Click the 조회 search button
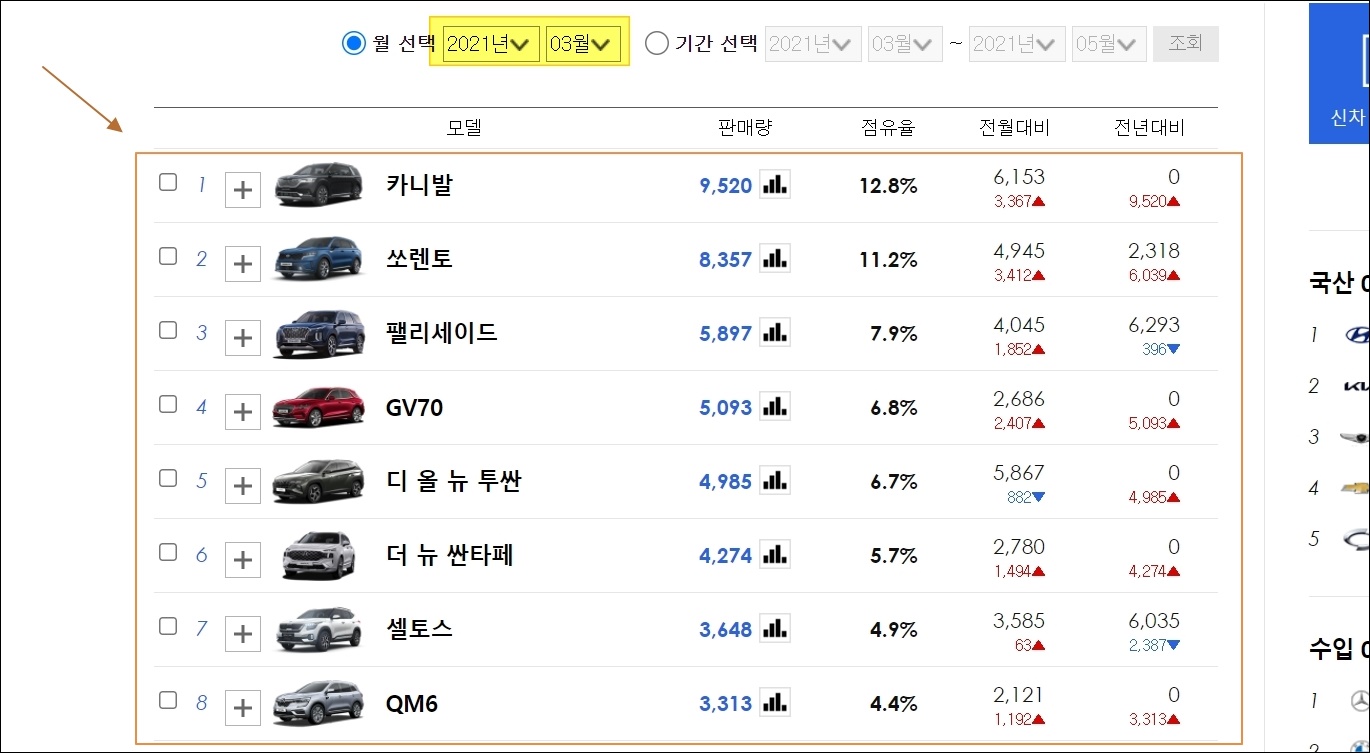This screenshot has height=753, width=1370. pyautogui.click(x=1185, y=44)
